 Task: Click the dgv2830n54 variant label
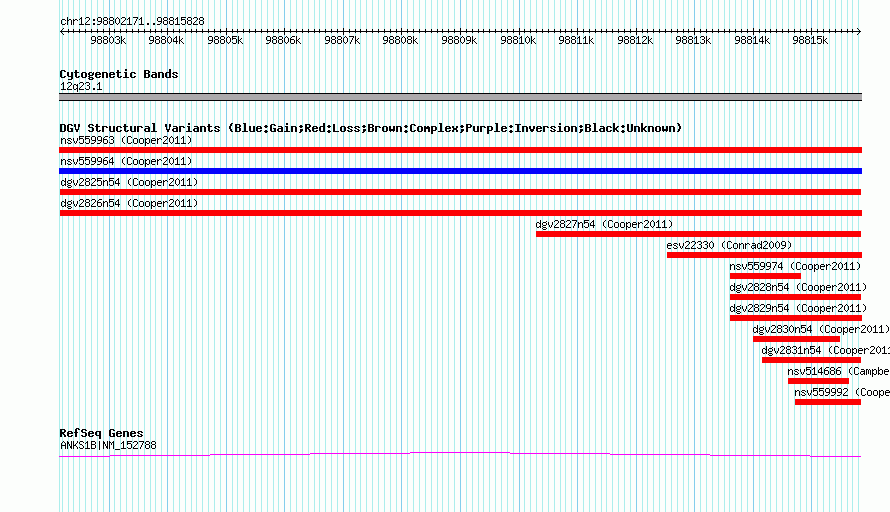(x=821, y=329)
